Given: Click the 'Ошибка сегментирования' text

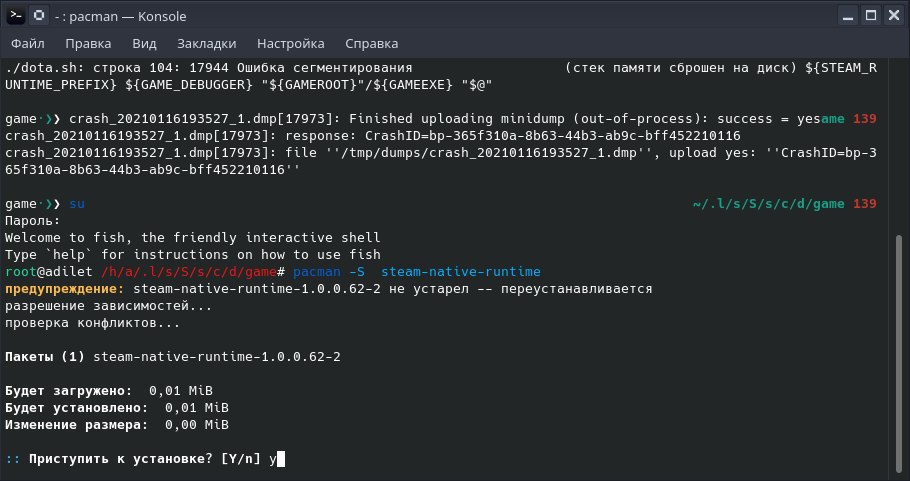Looking at the screenshot, I should 324,68.
